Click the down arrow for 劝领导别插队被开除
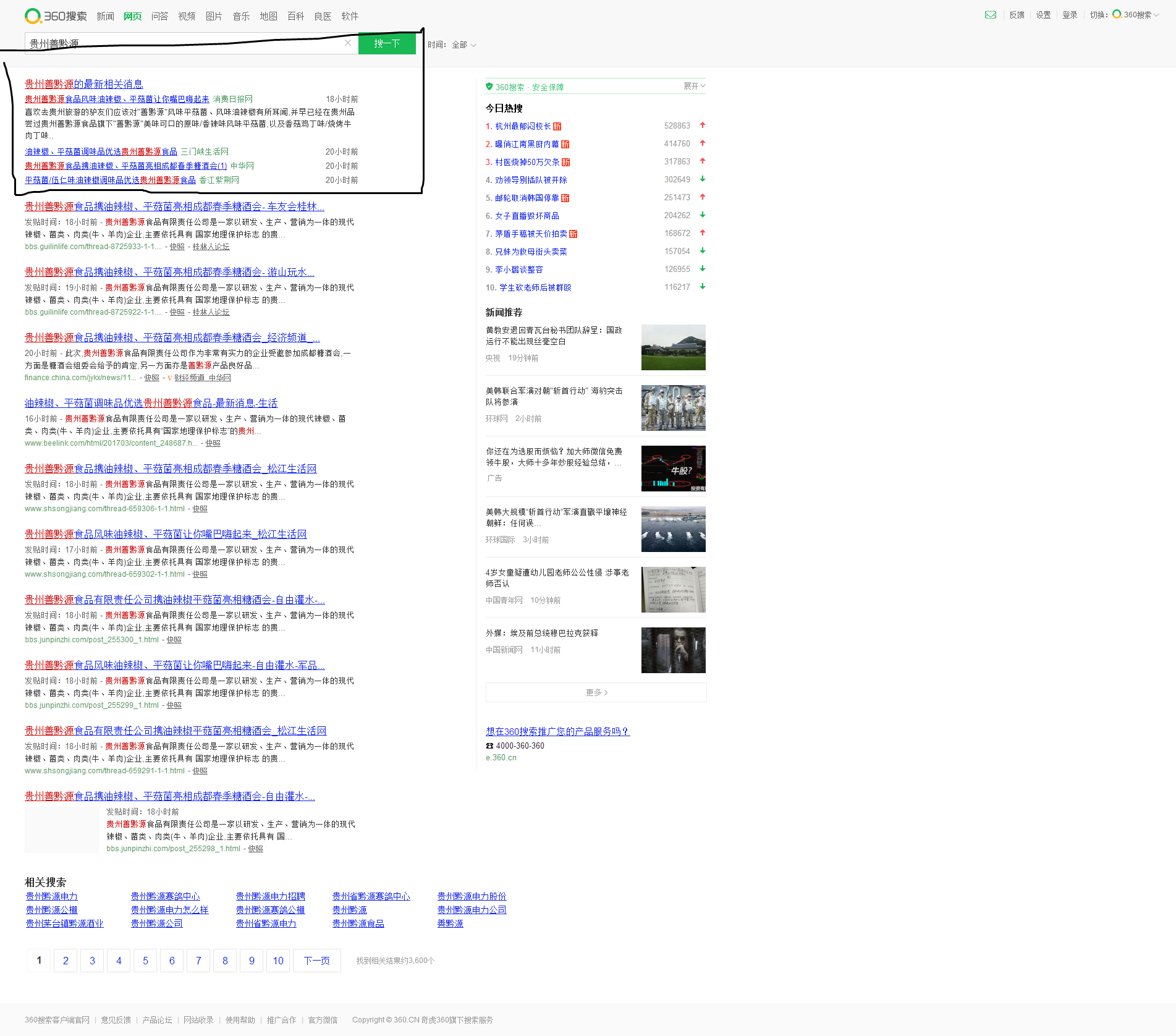The height and width of the screenshot is (1036, 1176). pyautogui.click(x=703, y=179)
